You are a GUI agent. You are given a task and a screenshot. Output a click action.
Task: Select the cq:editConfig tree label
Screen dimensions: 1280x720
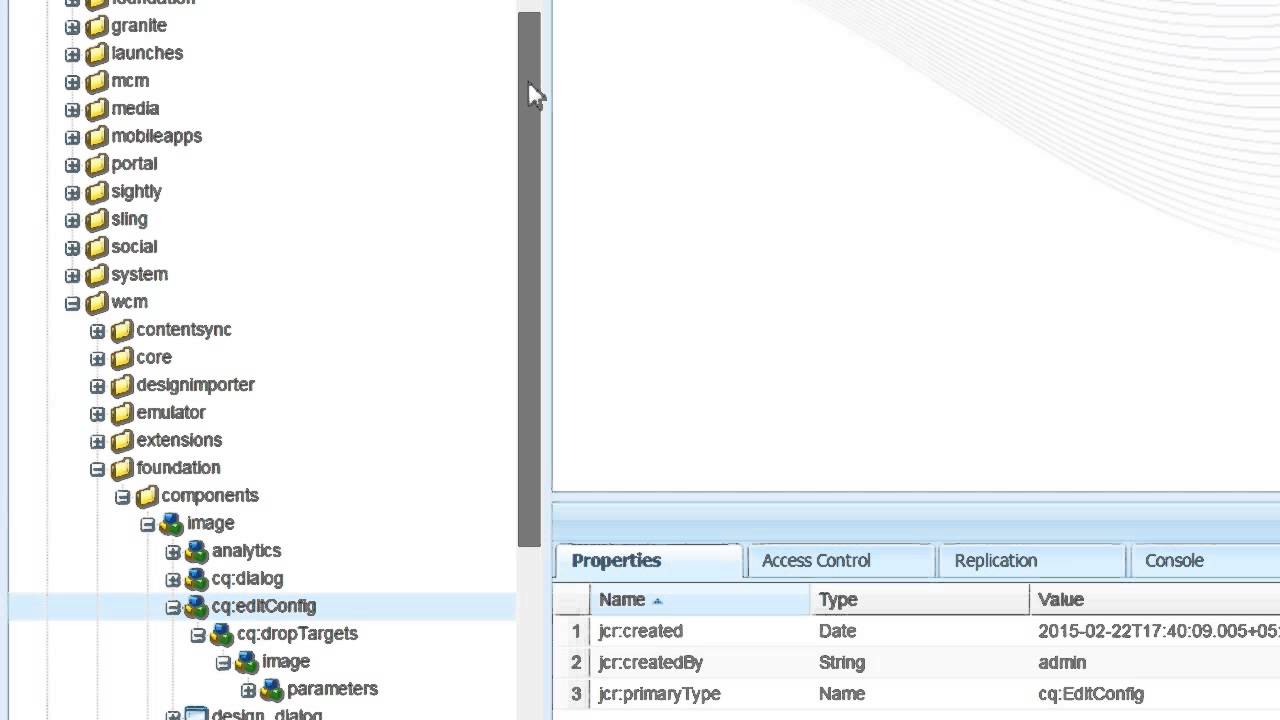pyautogui.click(x=264, y=607)
